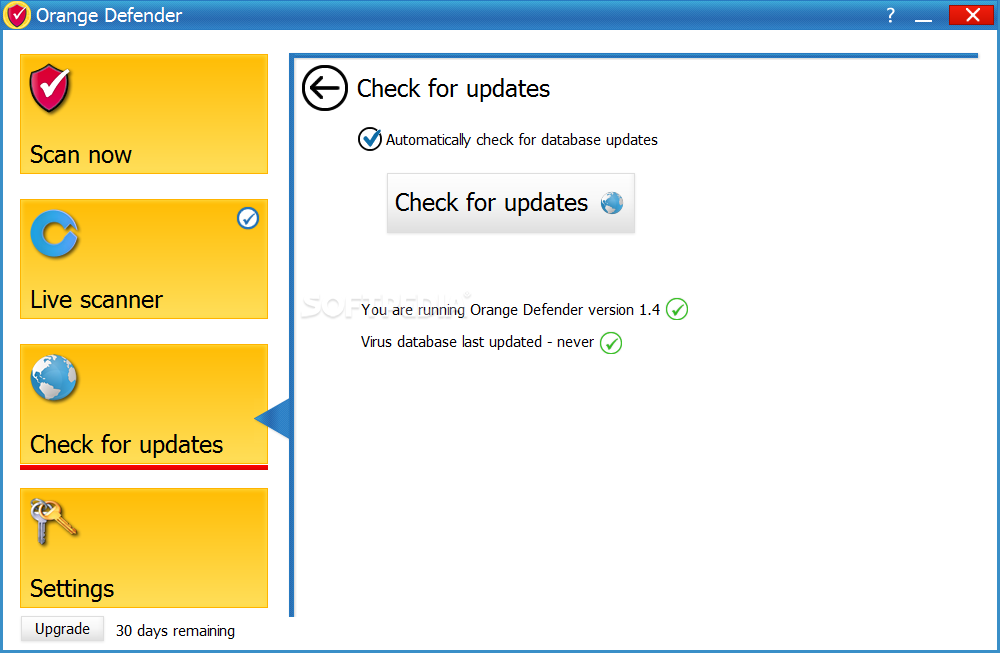Close the Orange Defender window

coord(971,15)
